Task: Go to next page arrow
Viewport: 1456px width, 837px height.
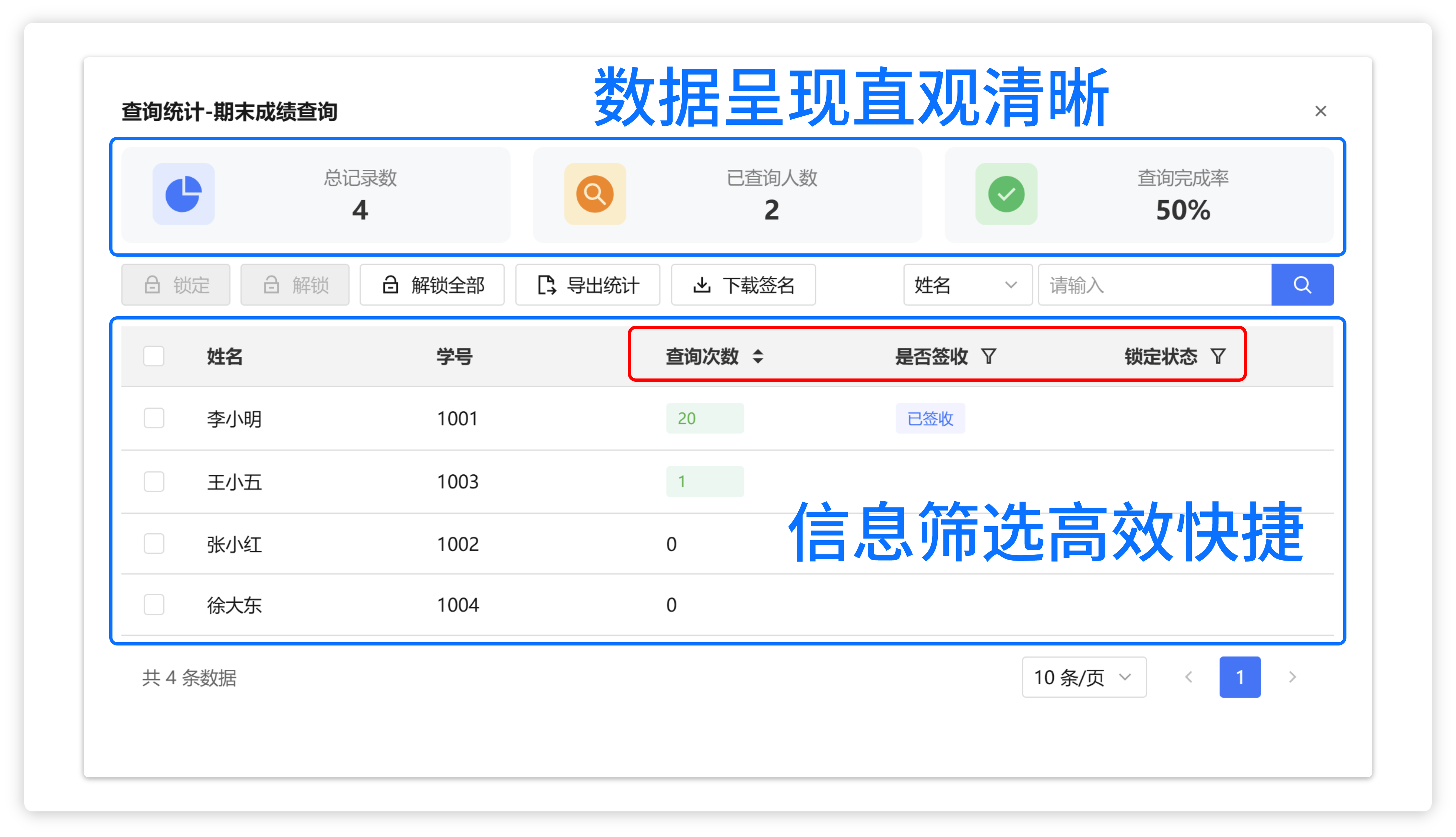Action: 1292,677
